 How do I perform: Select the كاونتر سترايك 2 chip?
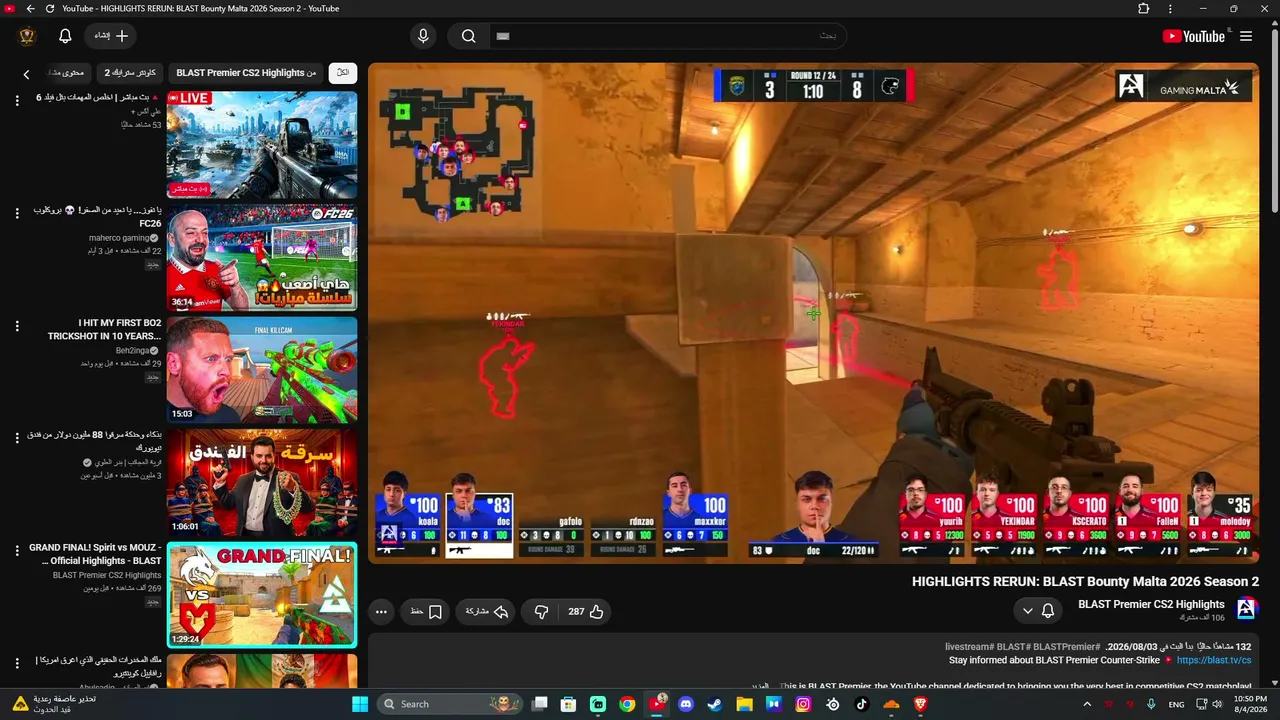click(x=131, y=73)
